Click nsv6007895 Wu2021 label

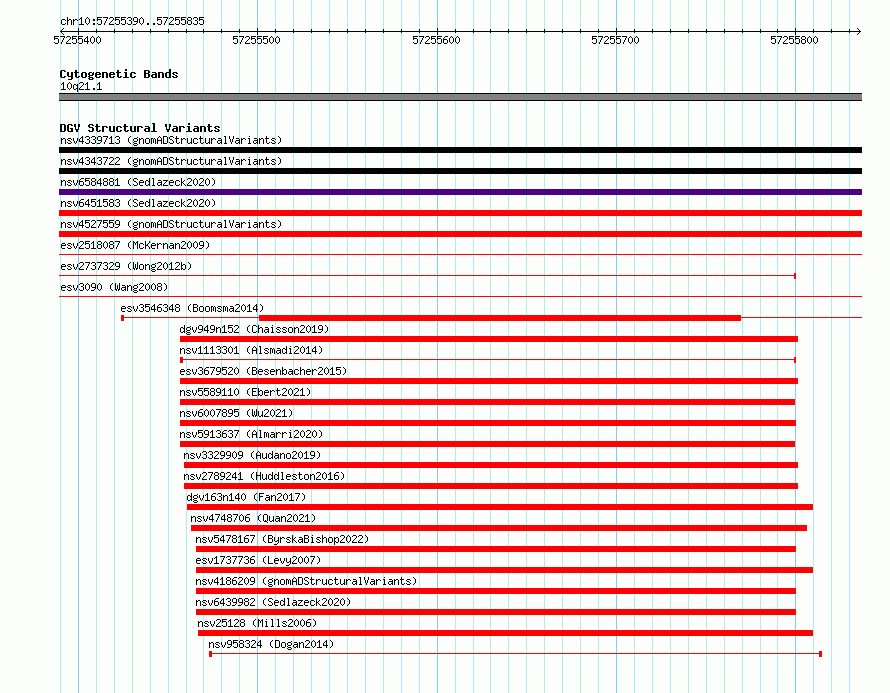236,413
